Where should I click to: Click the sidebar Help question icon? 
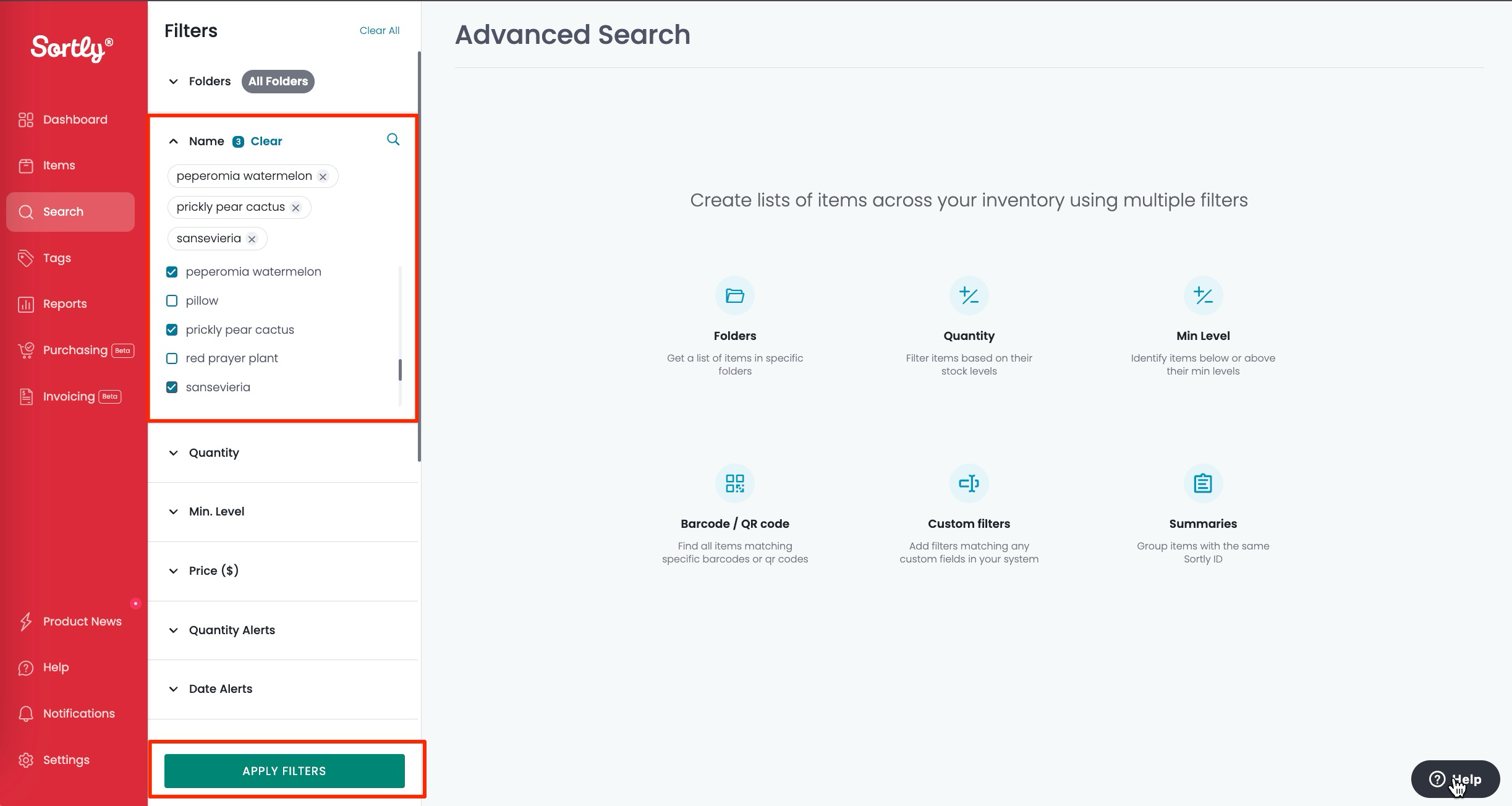click(x=26, y=668)
